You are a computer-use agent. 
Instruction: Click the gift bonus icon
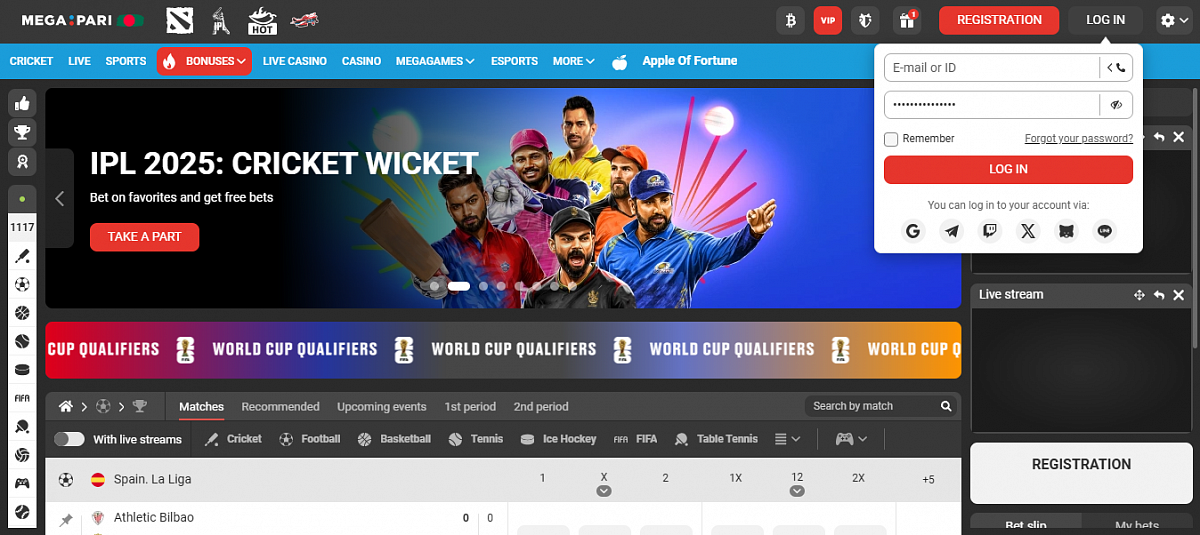click(906, 20)
